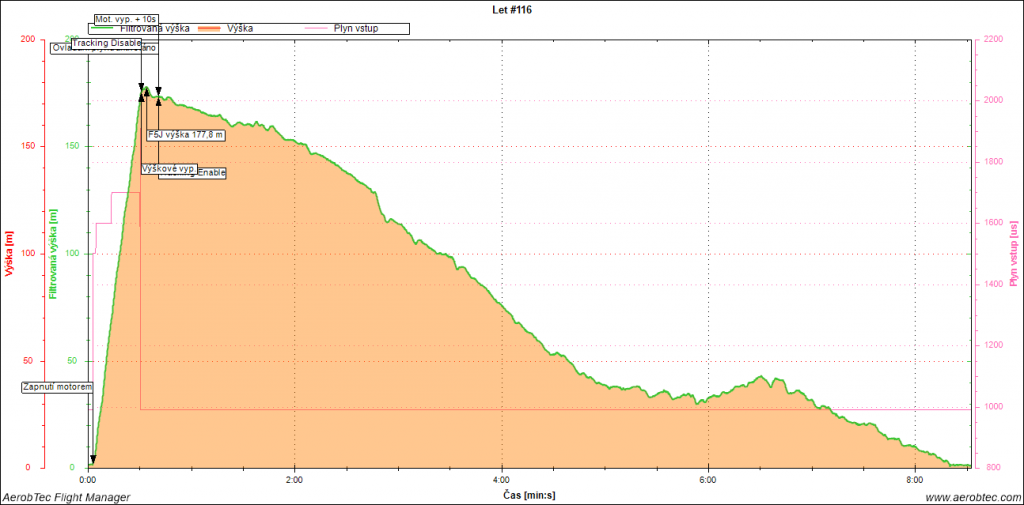Click the 4:00 tick on time axis
Viewport: 1024px width, 505px height.
(501, 479)
